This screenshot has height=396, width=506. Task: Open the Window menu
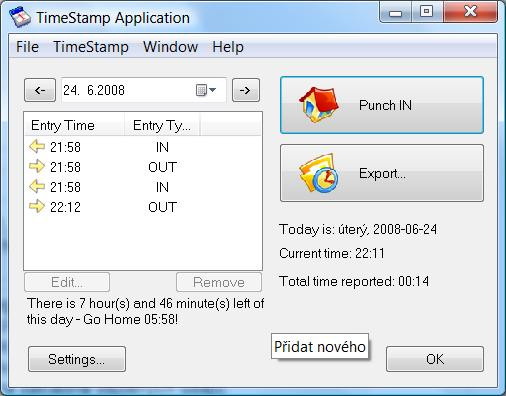(171, 47)
